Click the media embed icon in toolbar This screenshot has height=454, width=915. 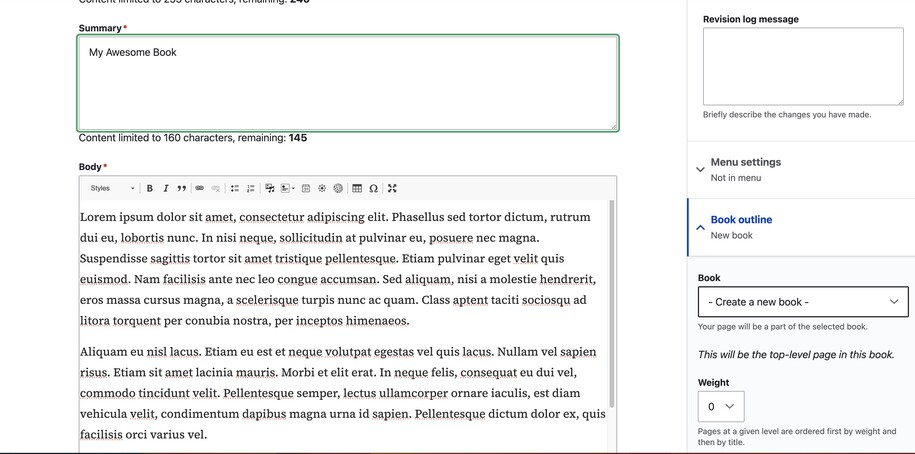[270, 188]
